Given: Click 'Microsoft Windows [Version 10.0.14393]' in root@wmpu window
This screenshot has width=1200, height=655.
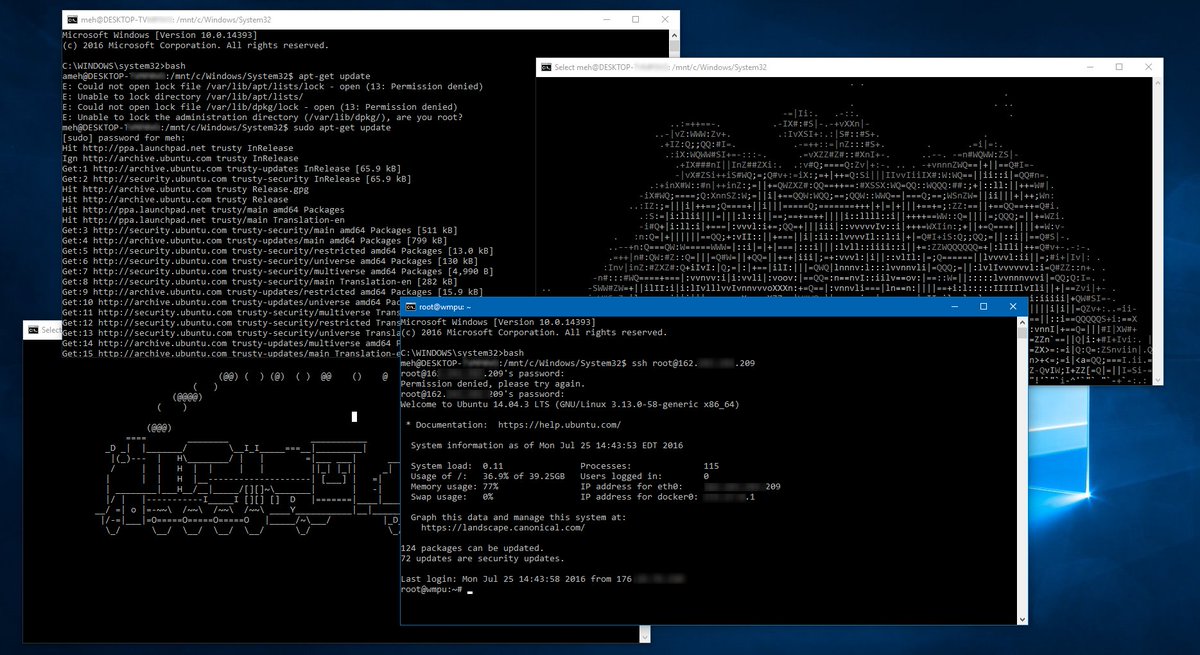Looking at the screenshot, I should (x=498, y=321).
